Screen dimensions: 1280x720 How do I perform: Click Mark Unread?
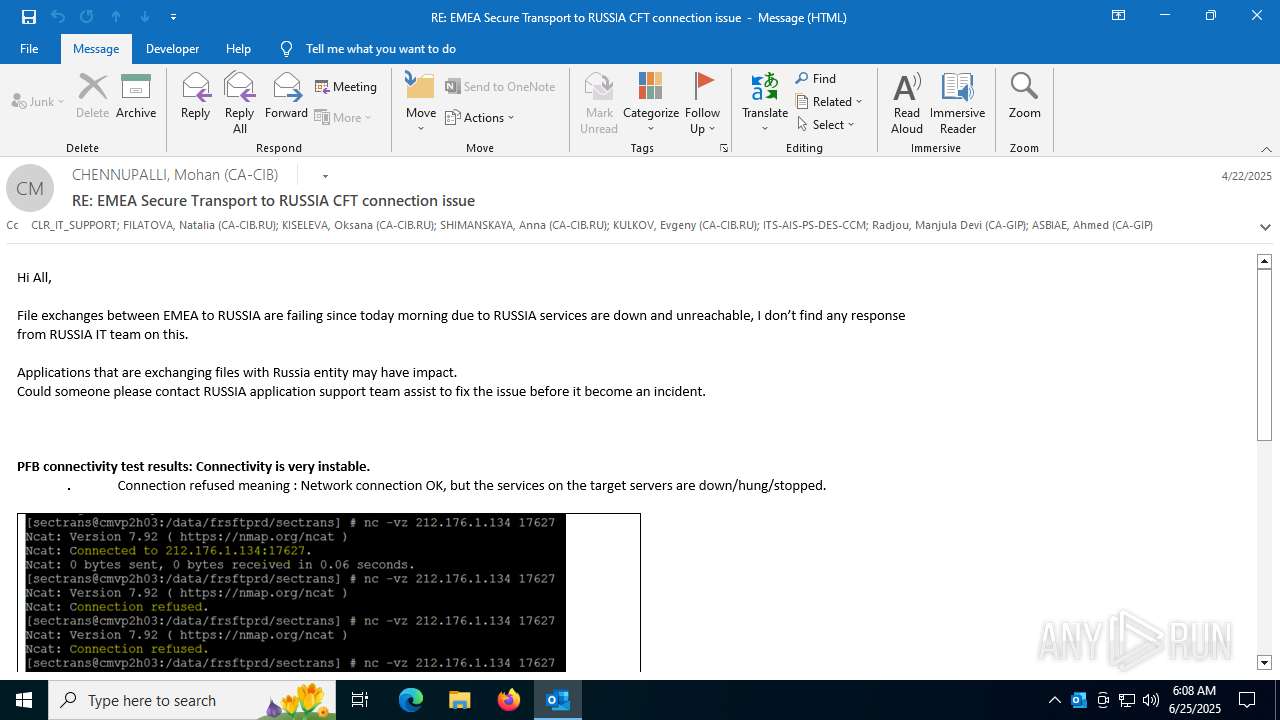599,103
